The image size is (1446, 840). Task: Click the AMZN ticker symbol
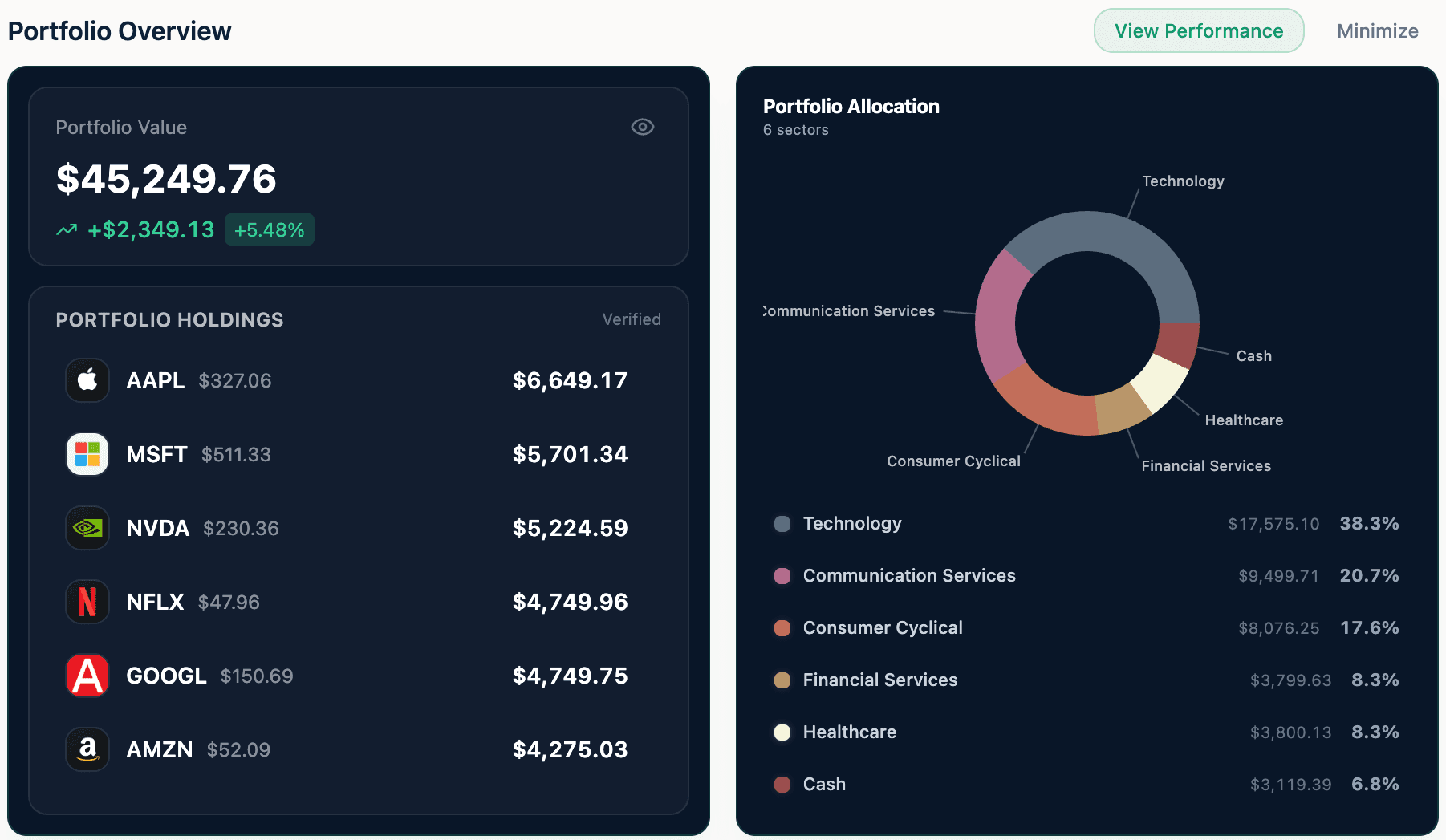pos(160,749)
